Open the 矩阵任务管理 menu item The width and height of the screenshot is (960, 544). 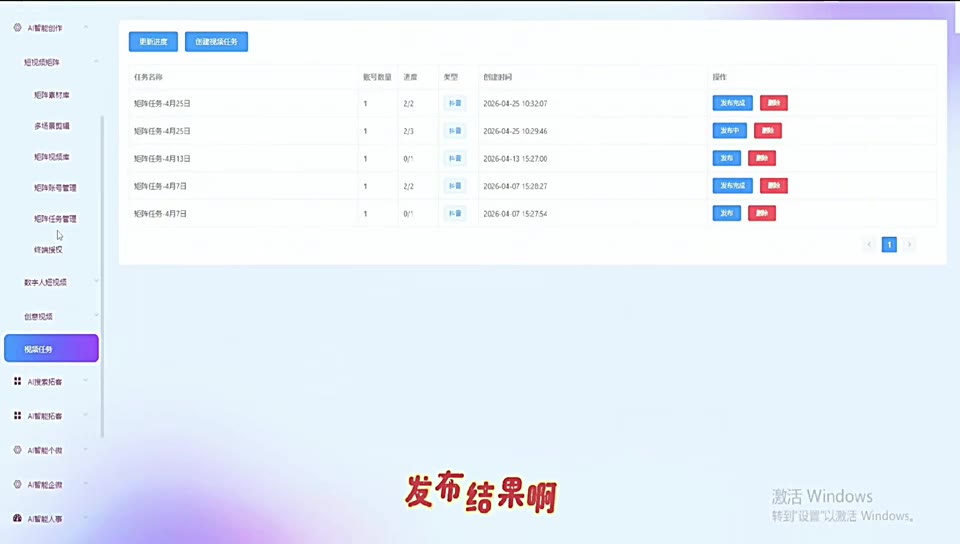coord(55,218)
